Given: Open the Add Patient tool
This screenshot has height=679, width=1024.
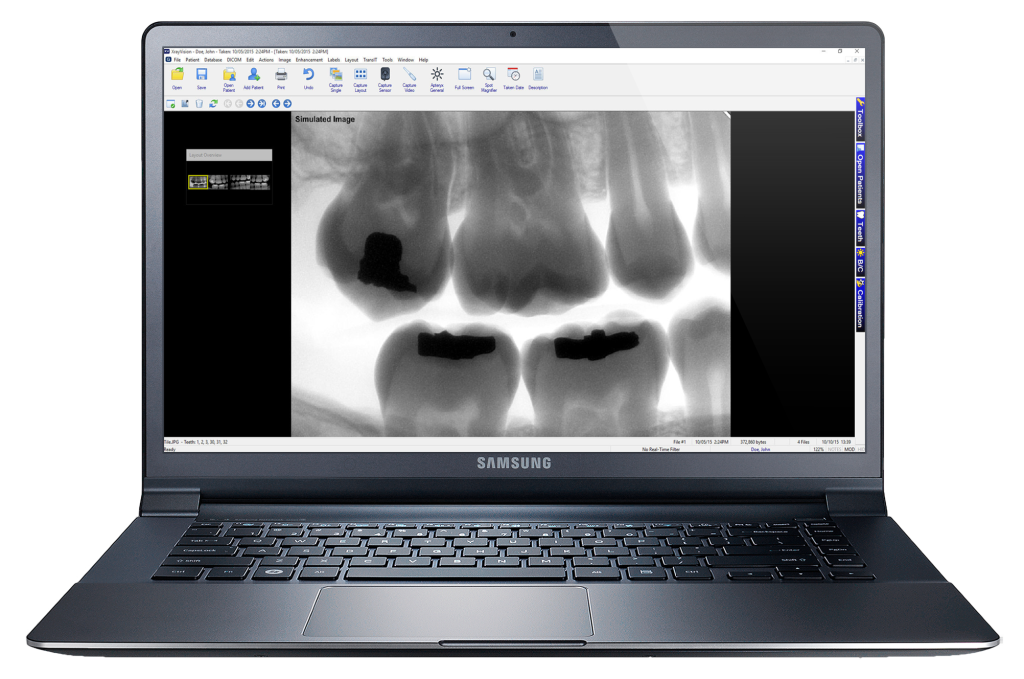Looking at the screenshot, I should click(x=254, y=76).
